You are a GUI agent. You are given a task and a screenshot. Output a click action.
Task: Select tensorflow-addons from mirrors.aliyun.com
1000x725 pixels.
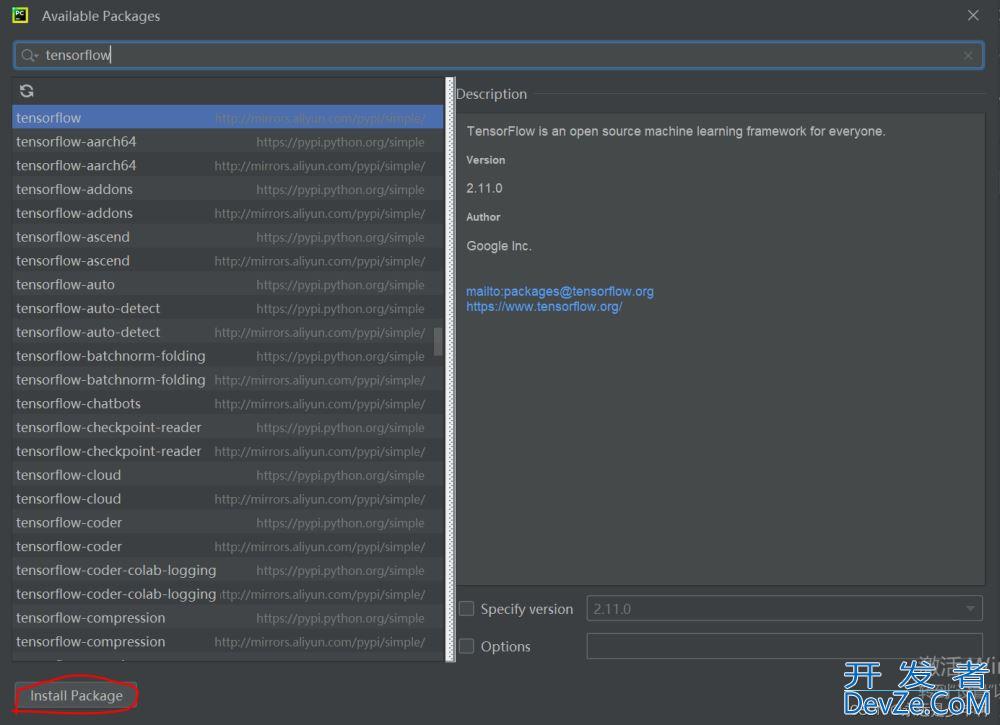pyautogui.click(x=228, y=213)
